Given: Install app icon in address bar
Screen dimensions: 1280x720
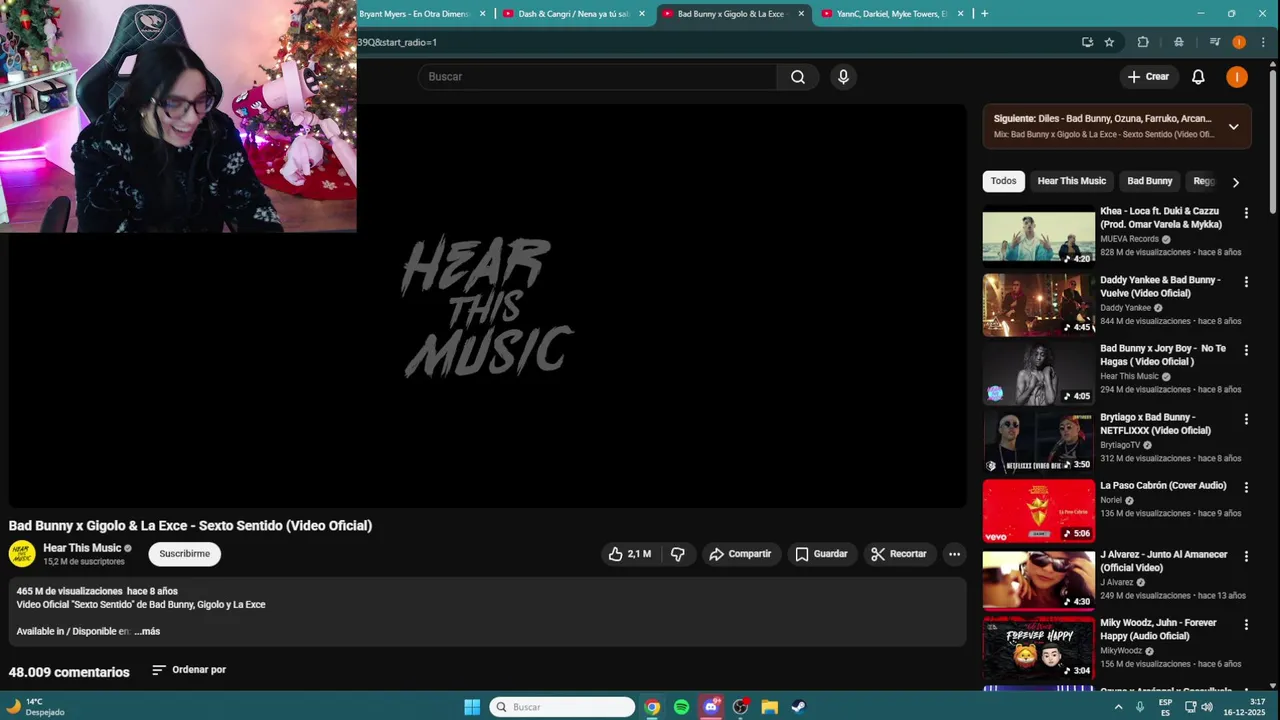Looking at the screenshot, I should [1087, 42].
